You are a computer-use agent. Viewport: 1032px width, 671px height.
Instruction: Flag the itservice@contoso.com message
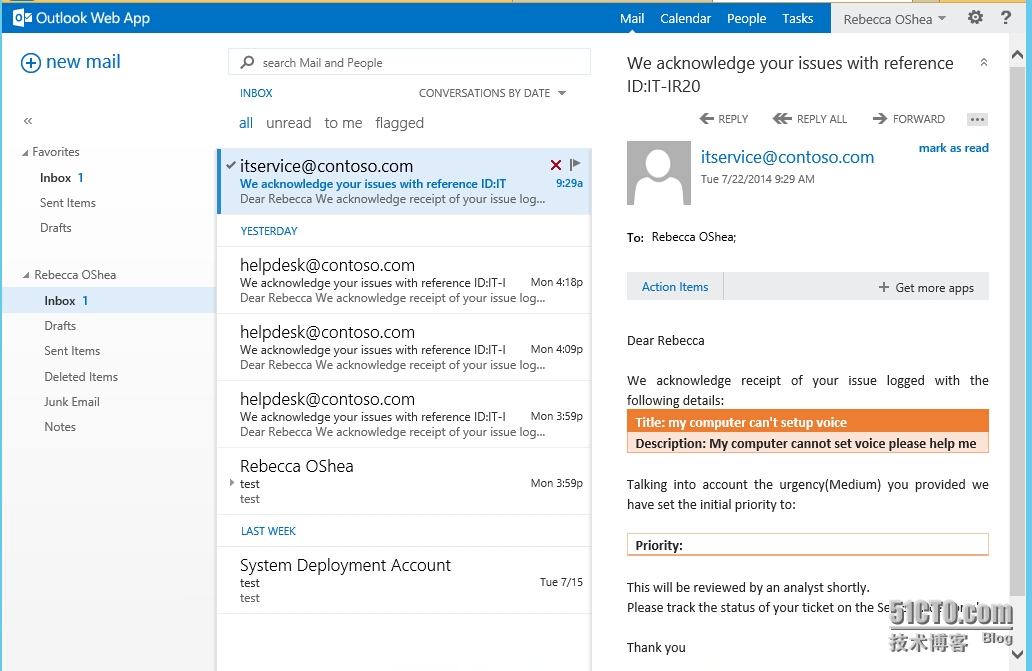tap(575, 164)
